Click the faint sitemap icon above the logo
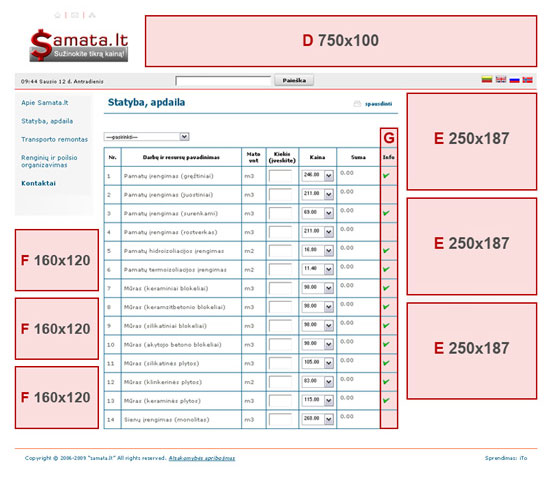The image size is (550, 487). pos(92,15)
